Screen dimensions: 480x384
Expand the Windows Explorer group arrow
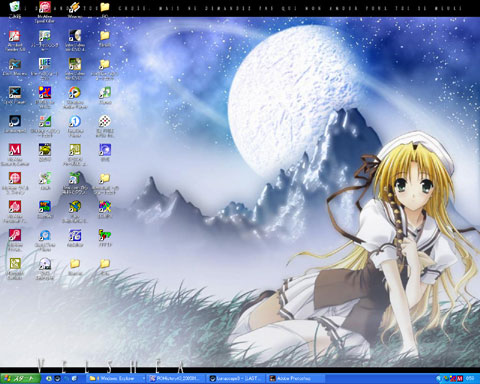[x=144, y=379]
